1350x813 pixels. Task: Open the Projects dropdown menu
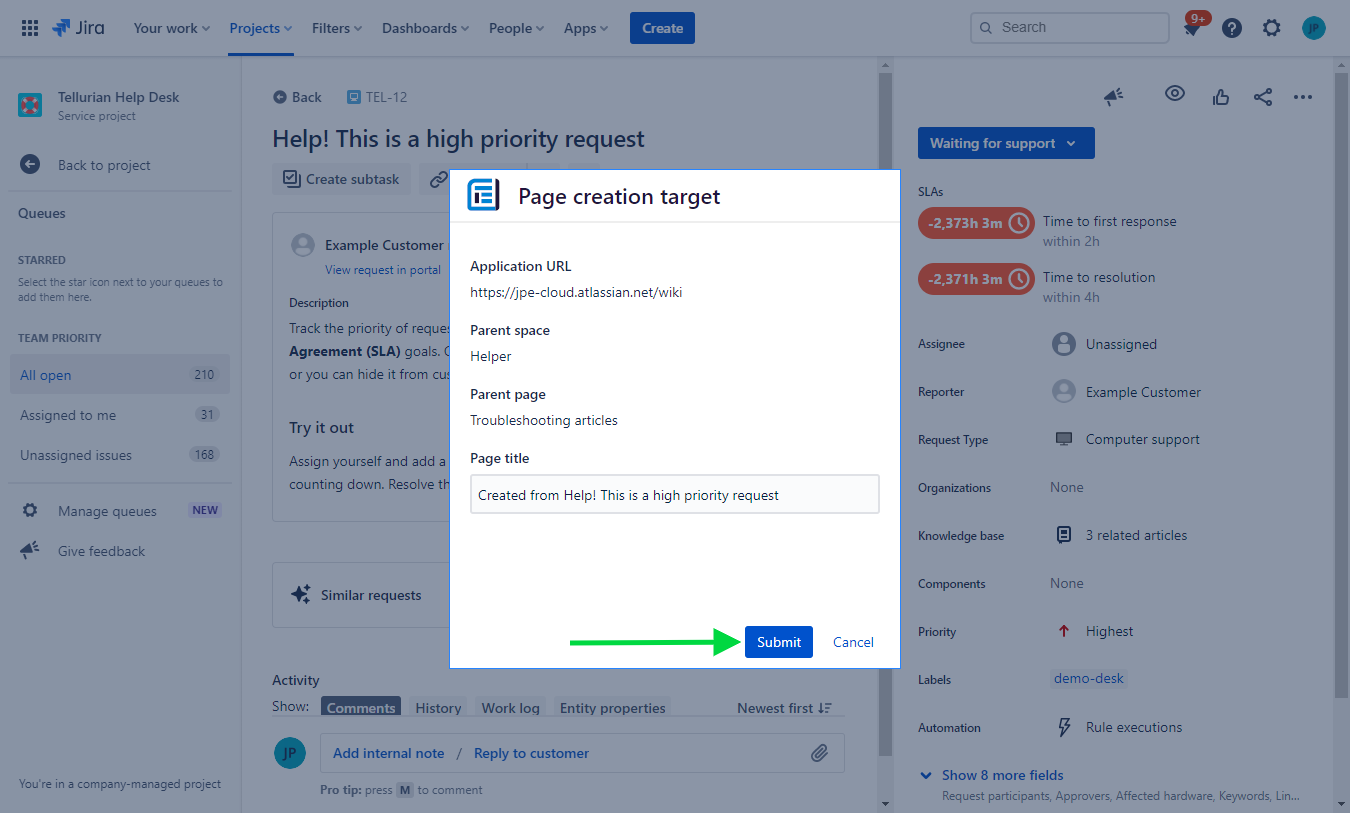260,28
